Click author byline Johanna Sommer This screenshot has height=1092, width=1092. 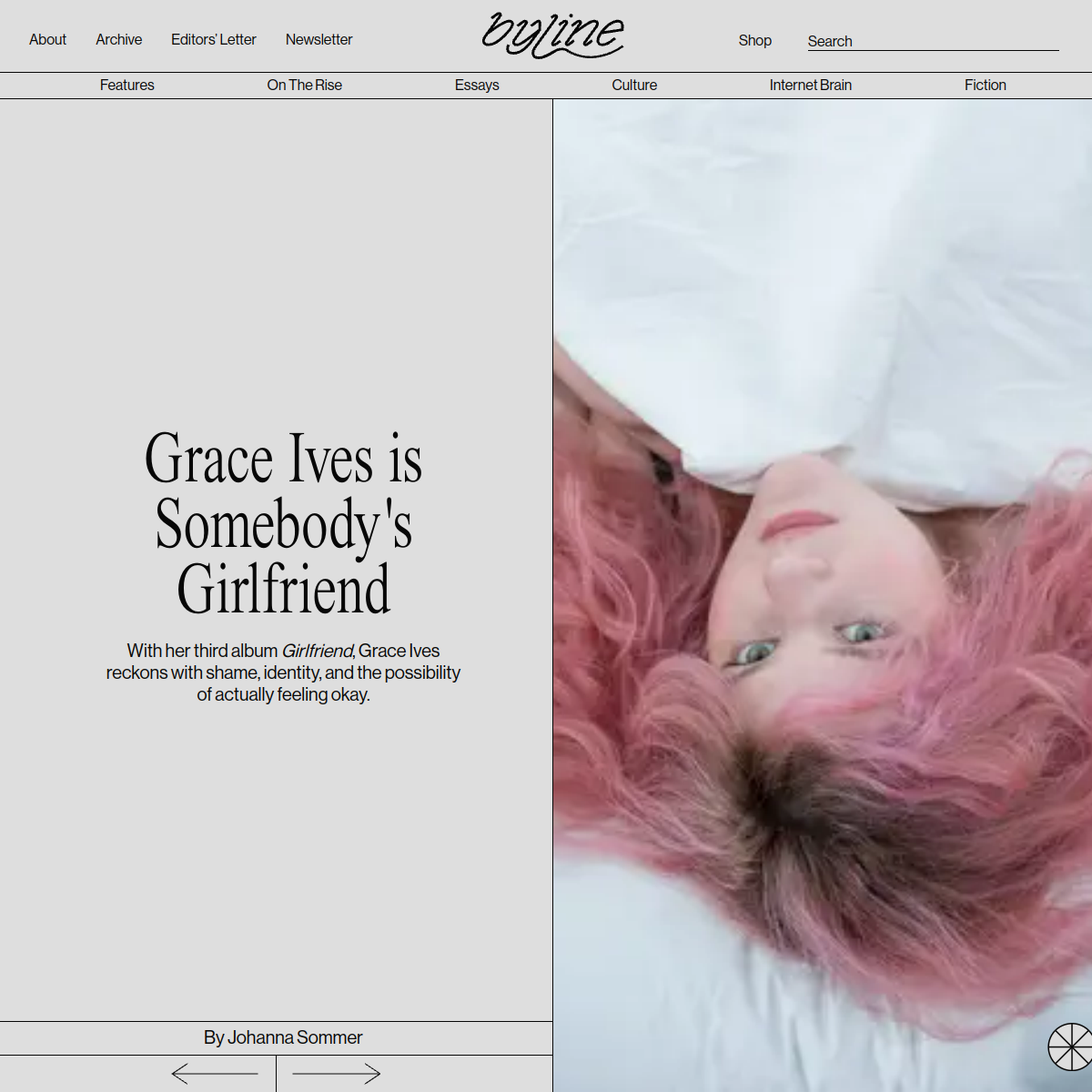(283, 1037)
